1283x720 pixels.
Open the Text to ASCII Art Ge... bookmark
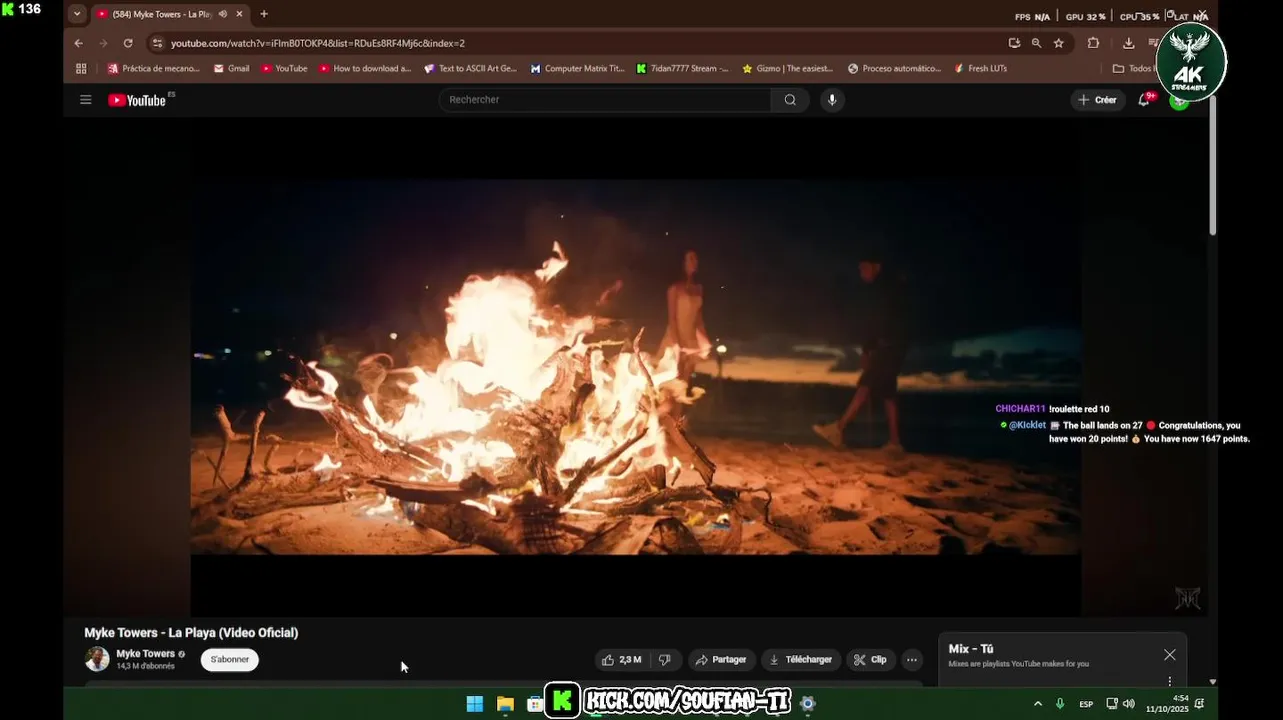point(470,69)
